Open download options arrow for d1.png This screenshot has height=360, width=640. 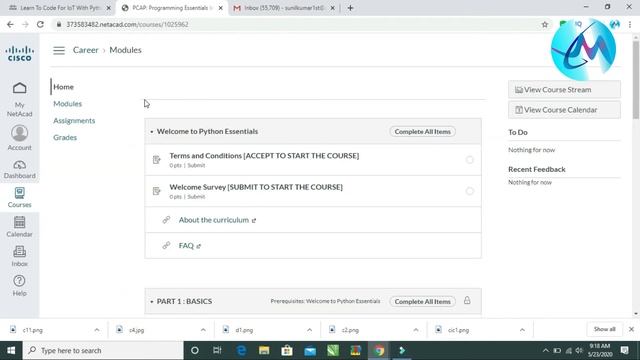point(309,330)
